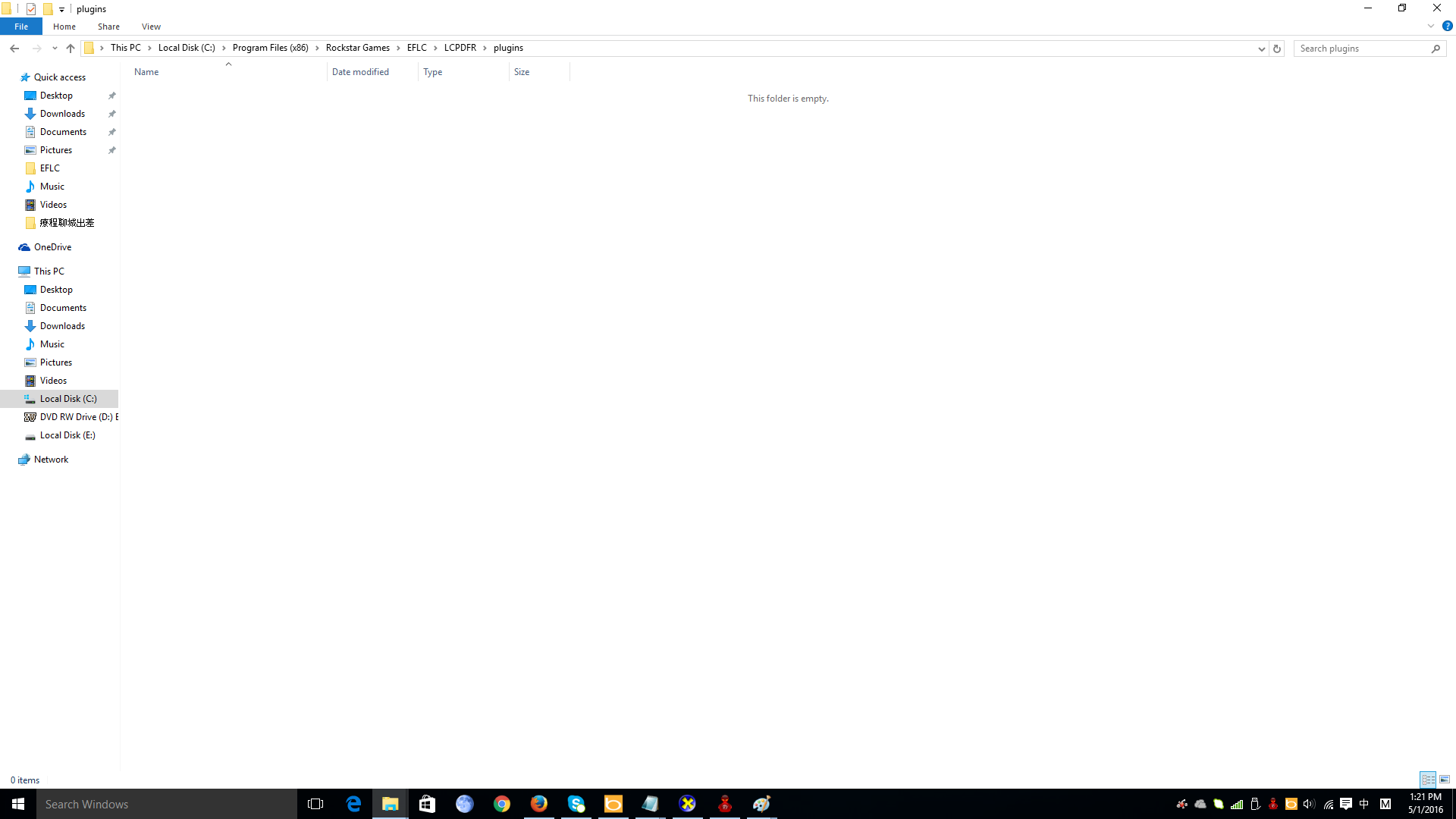1456x819 pixels.
Task: Refresh the plugins folder view
Action: pos(1277,49)
